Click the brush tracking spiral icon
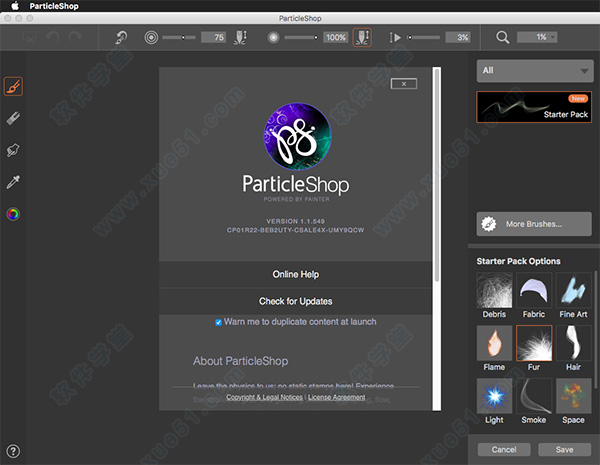The width and height of the screenshot is (600, 465). pos(121,37)
